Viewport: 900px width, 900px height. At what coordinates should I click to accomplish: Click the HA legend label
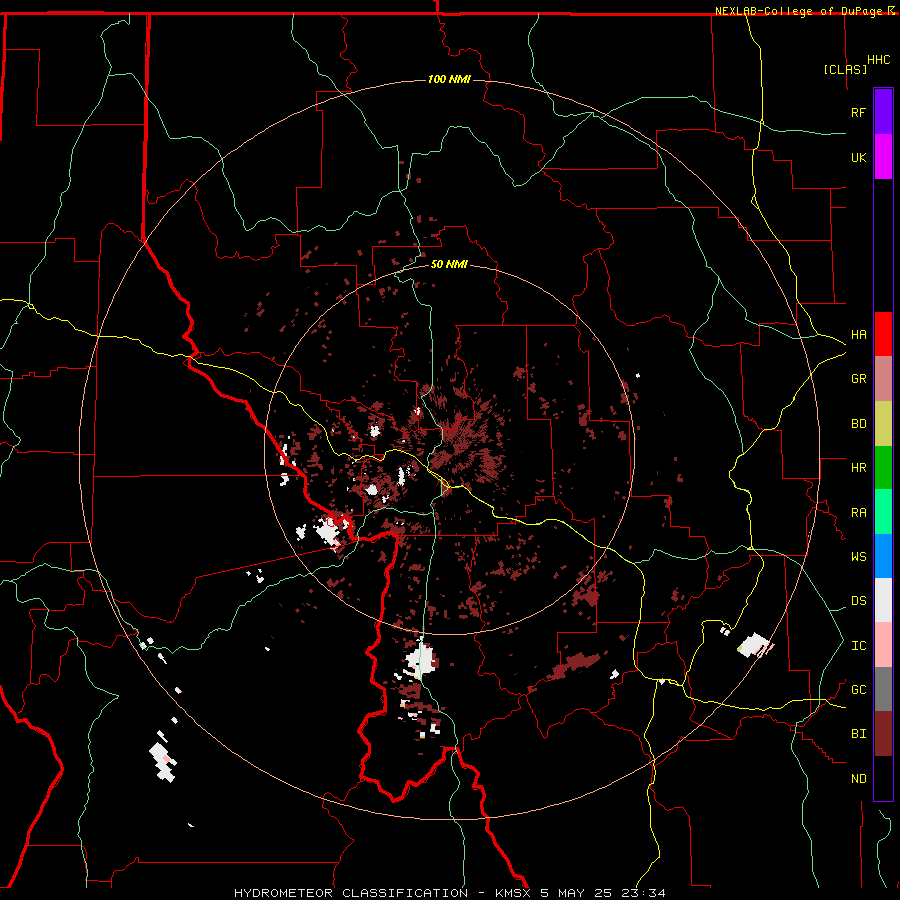point(858,335)
